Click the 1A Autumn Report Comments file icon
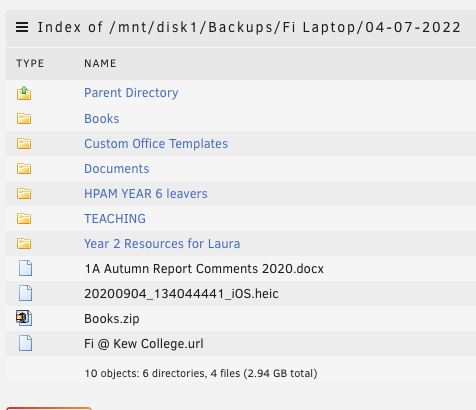Viewport: 476px width, 410px height. point(25,268)
